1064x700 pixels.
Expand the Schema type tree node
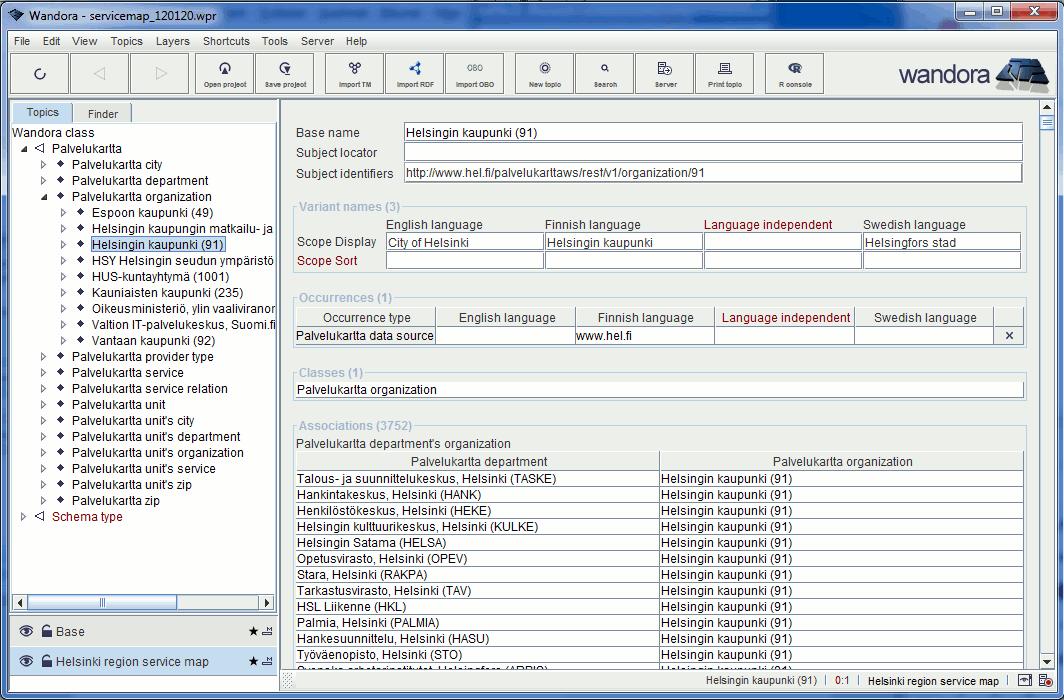point(24,517)
